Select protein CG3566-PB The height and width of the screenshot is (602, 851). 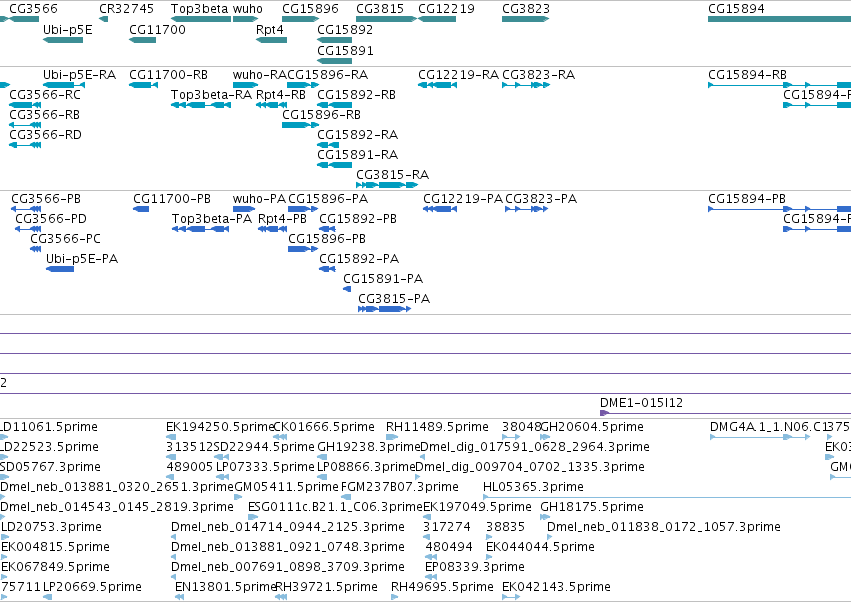46,199
